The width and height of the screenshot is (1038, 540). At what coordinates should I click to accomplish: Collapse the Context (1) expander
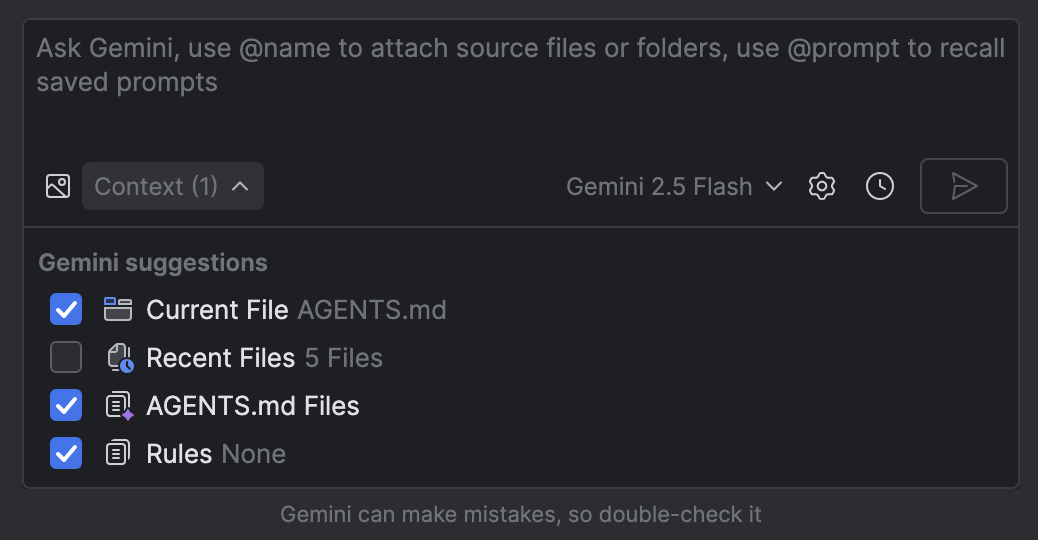173,186
